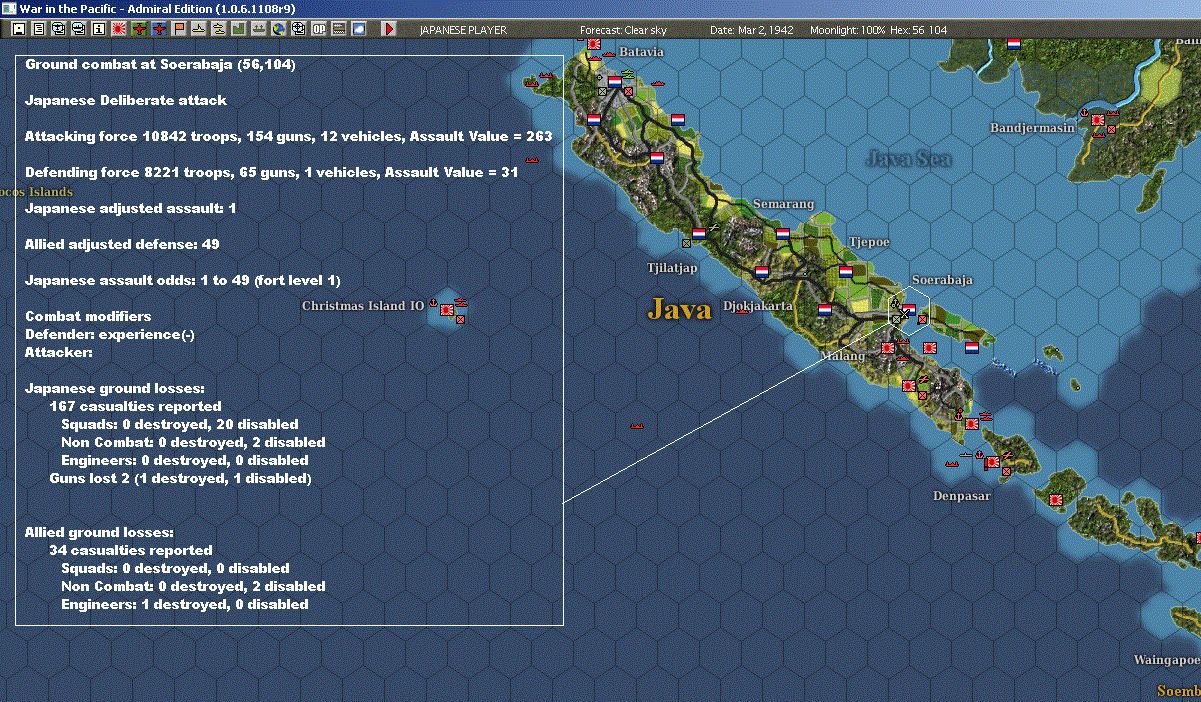
Task: Click the Forecast: Clear sky status
Action: [623, 30]
